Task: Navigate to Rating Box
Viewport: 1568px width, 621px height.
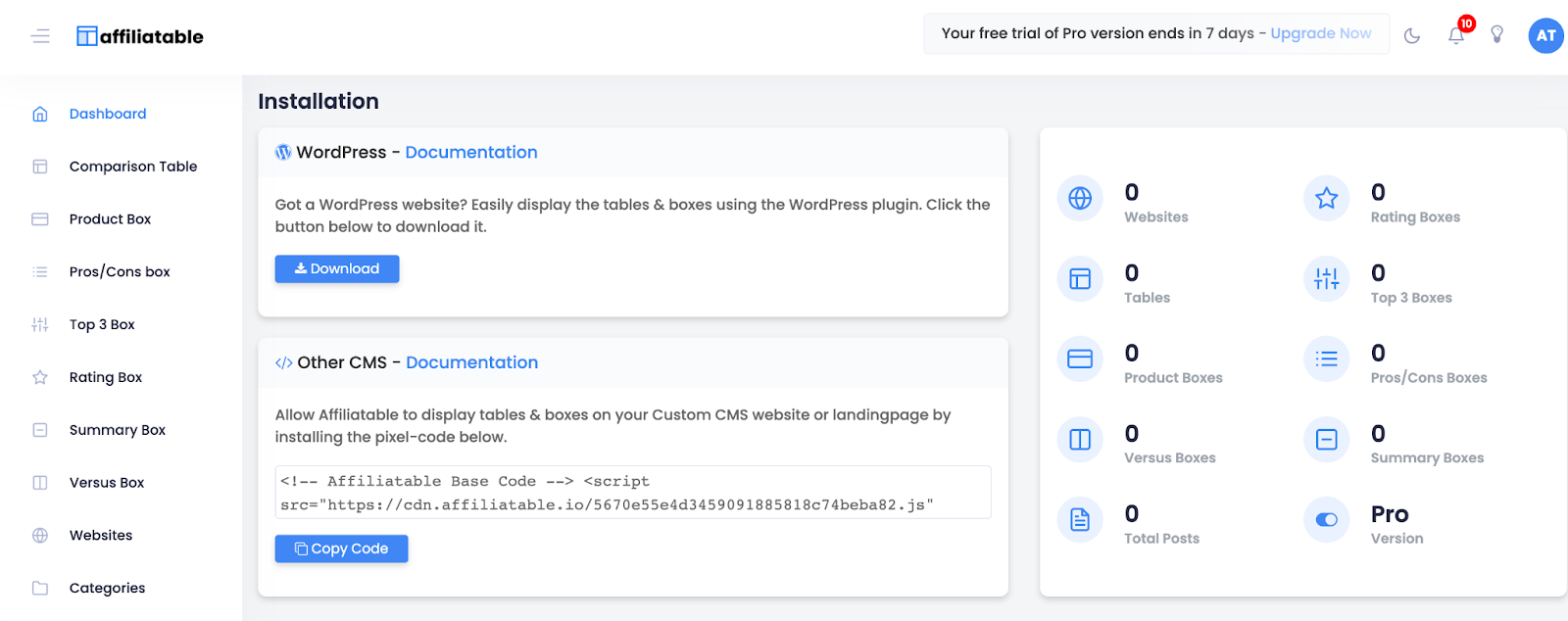Action: pyautogui.click(x=106, y=377)
